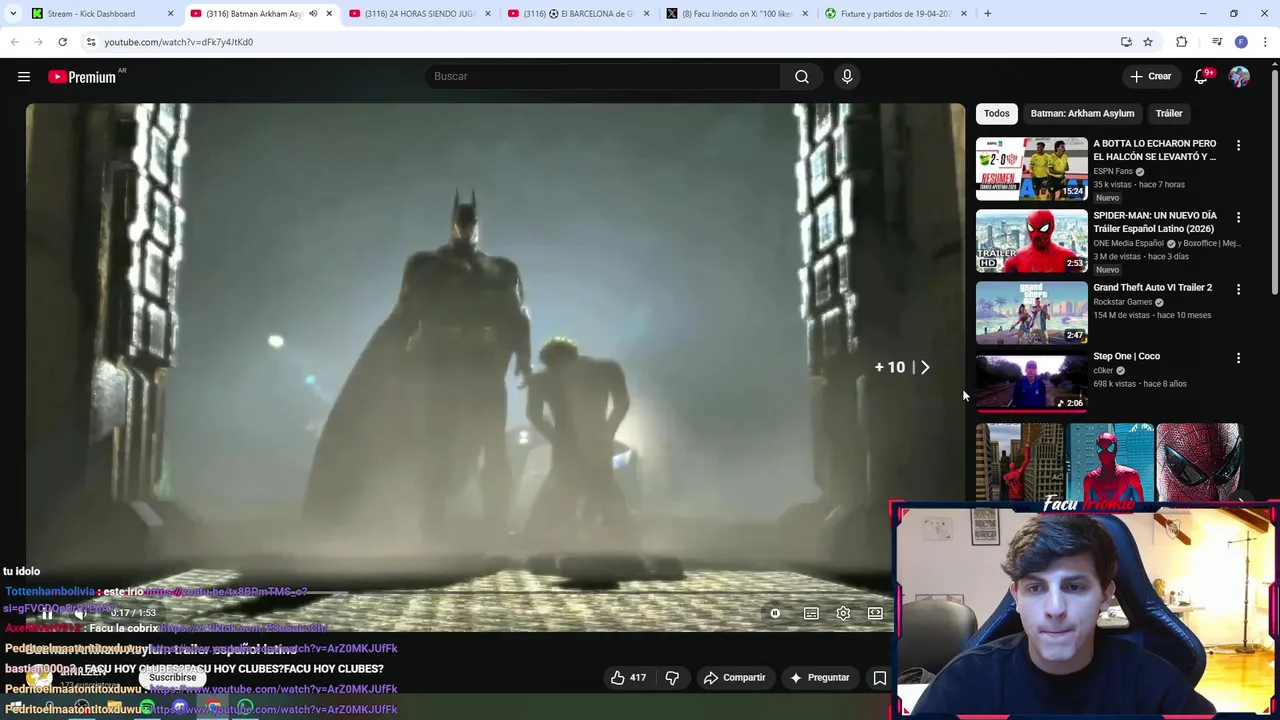This screenshot has width=1280, height=720.
Task: Toggle the autoplay switch in the player
Action: click(x=775, y=614)
